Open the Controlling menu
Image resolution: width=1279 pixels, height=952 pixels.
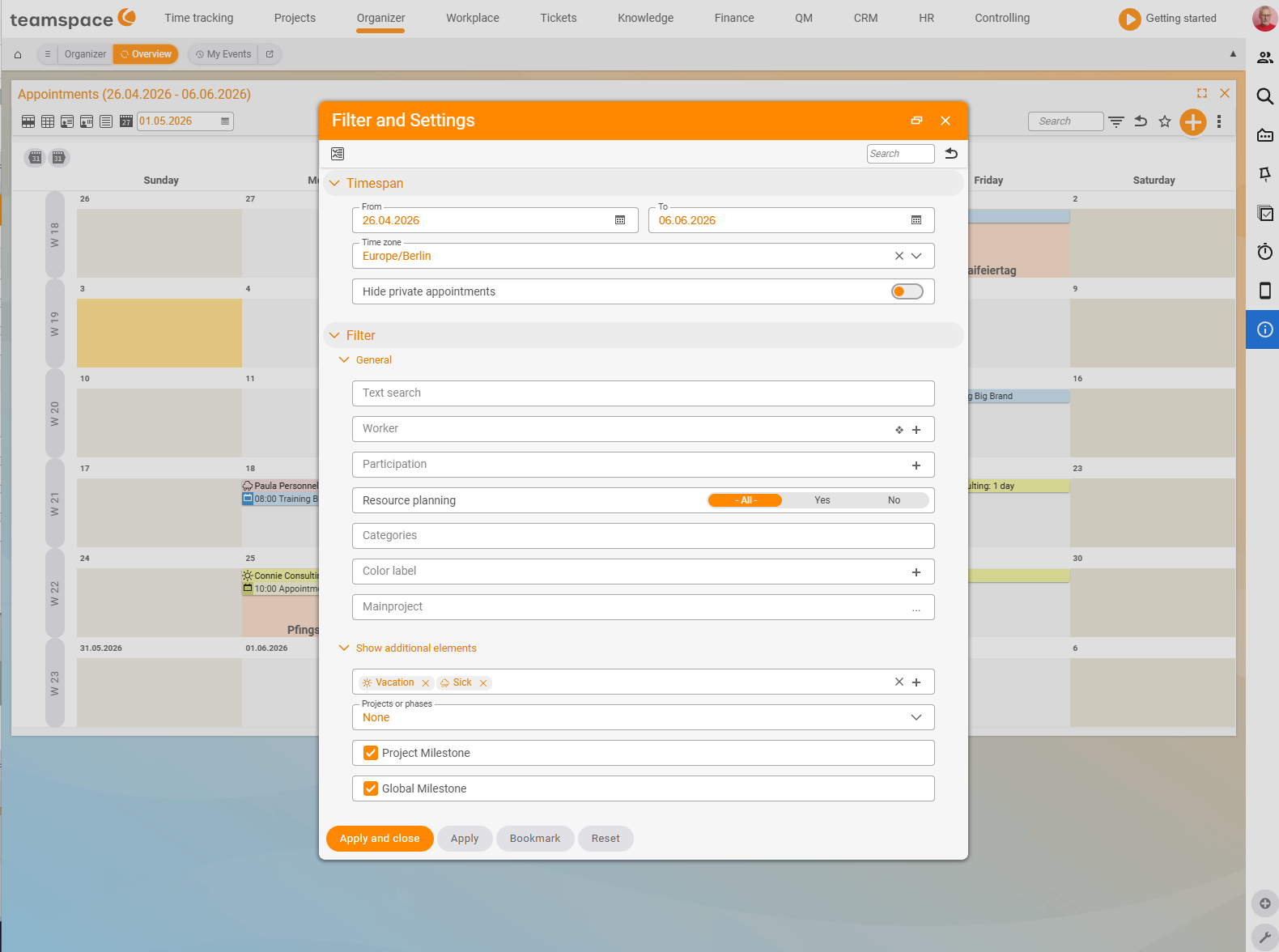coord(1002,18)
